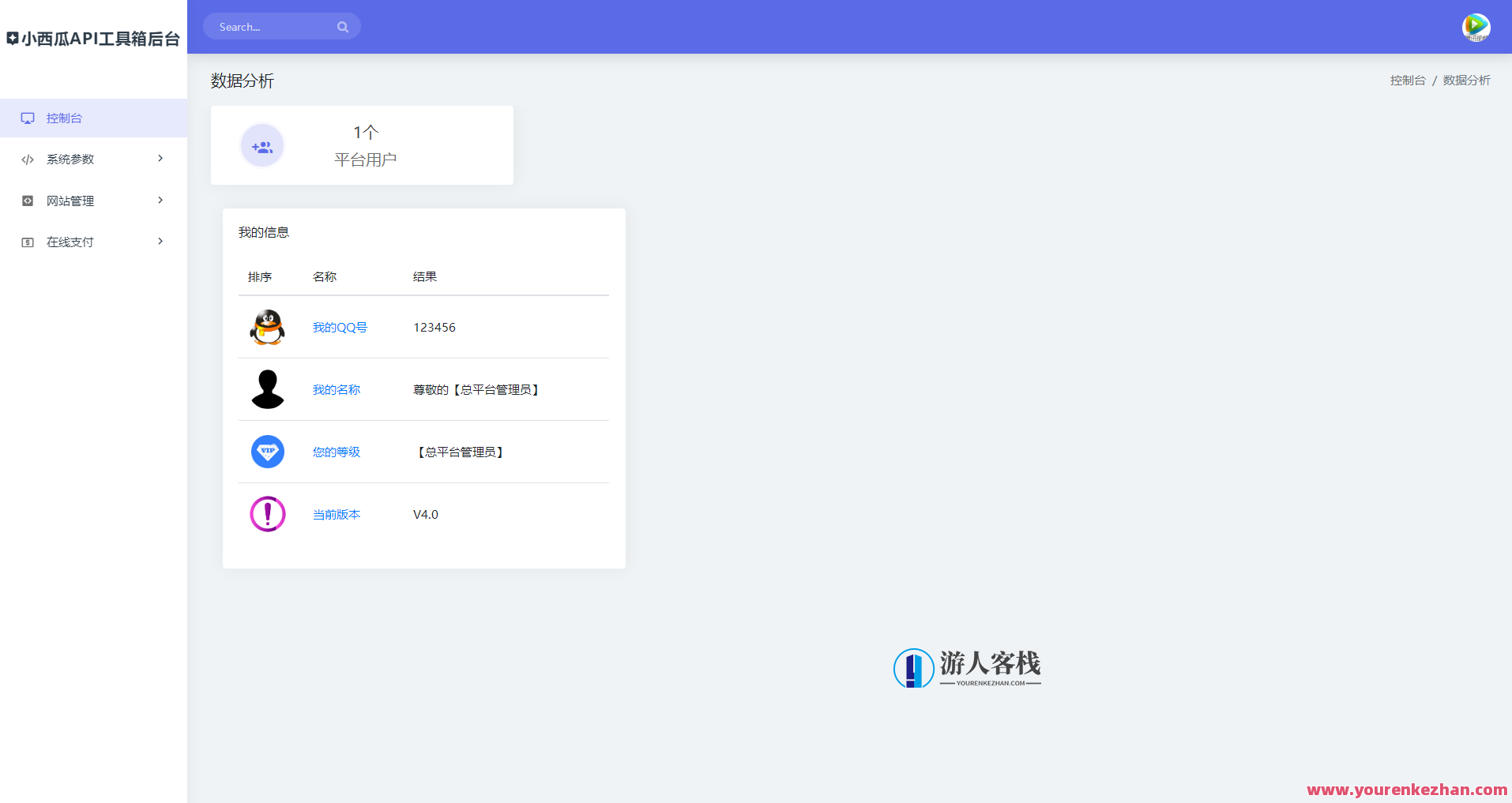1512x803 pixels.
Task: Click the person silhouette icon next to 我的名称
Action: (267, 389)
